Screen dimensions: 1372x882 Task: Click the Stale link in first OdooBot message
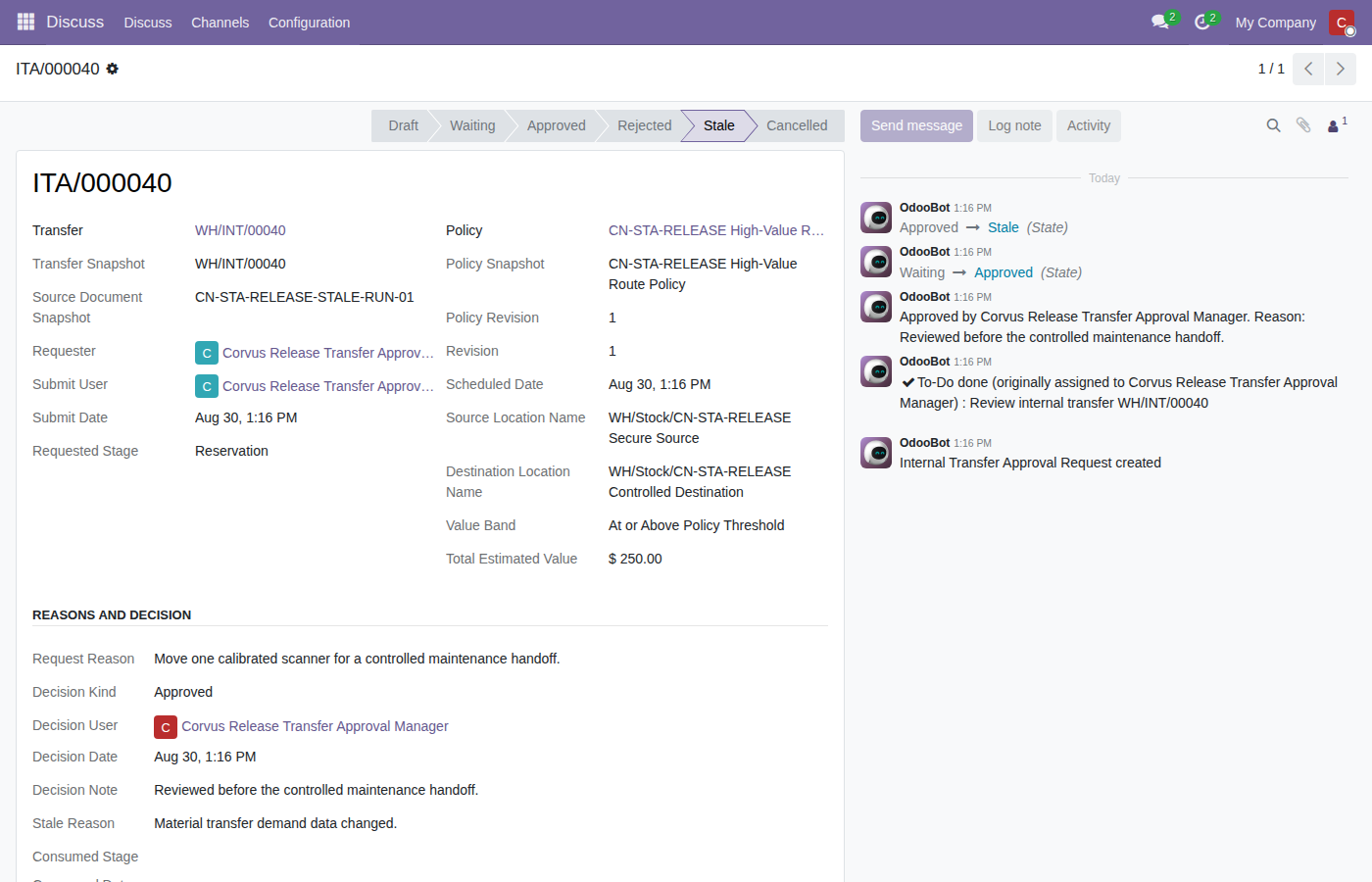(x=1003, y=227)
